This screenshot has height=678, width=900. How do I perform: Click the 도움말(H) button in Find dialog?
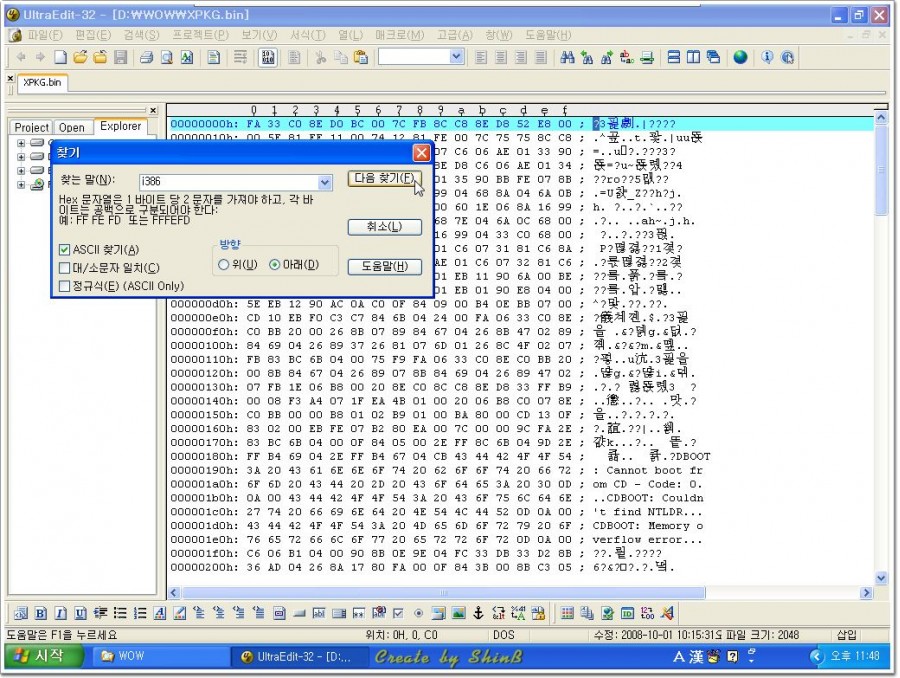pos(385,266)
